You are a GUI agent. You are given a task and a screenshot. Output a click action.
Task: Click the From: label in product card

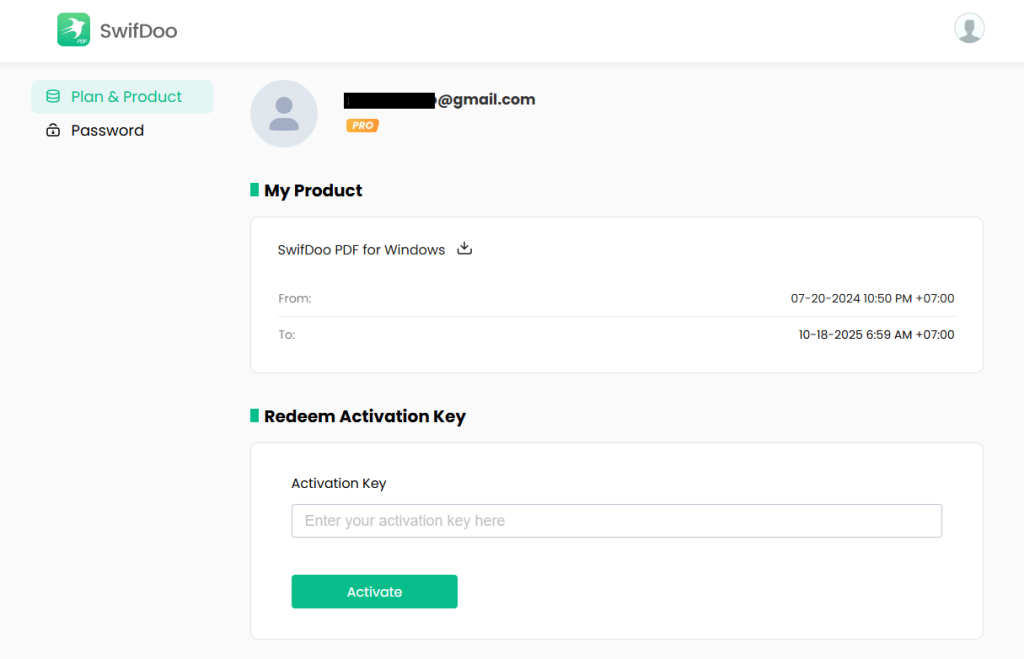294,298
